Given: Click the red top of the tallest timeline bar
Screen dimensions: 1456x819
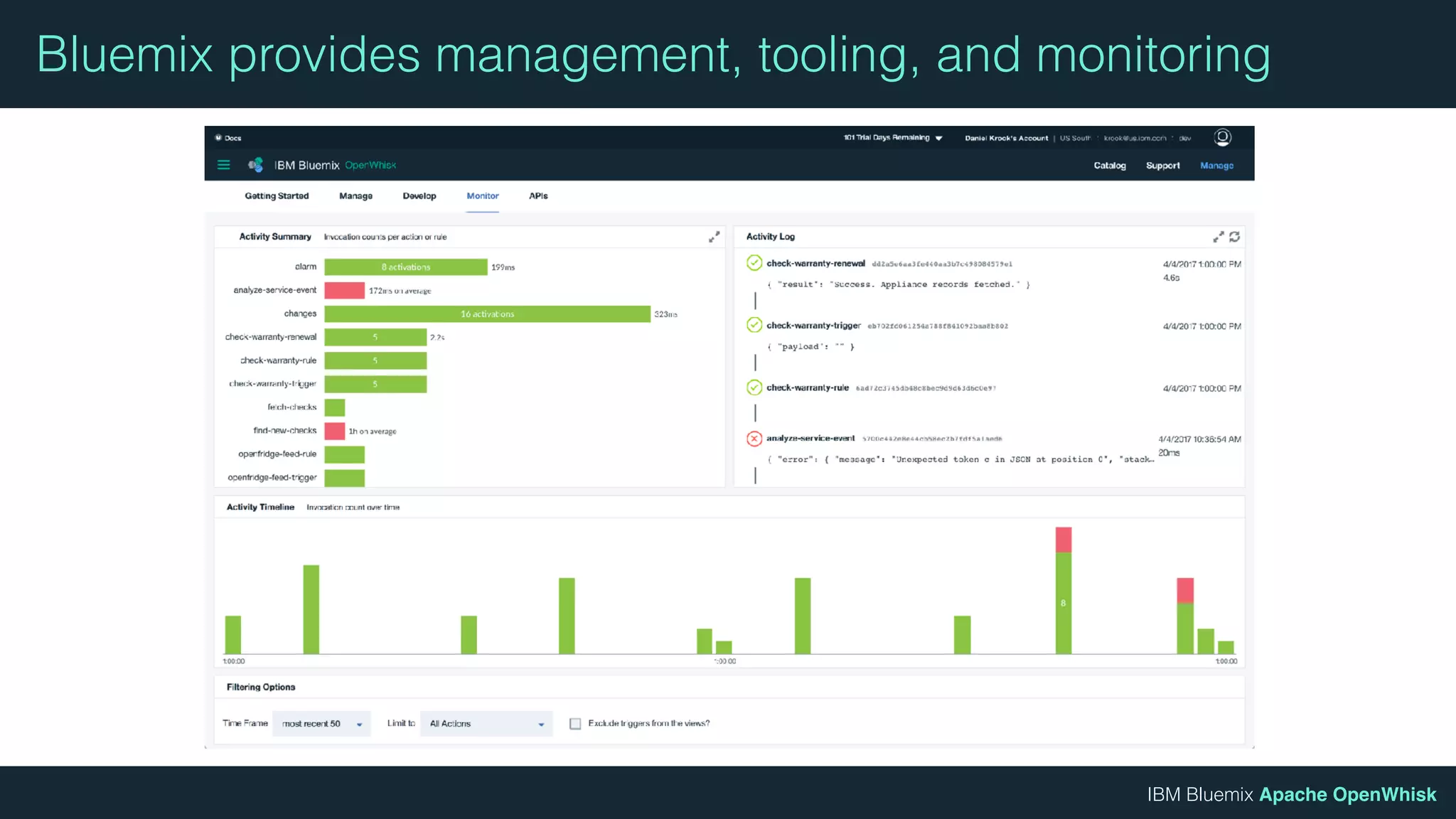Looking at the screenshot, I should coord(1064,540).
